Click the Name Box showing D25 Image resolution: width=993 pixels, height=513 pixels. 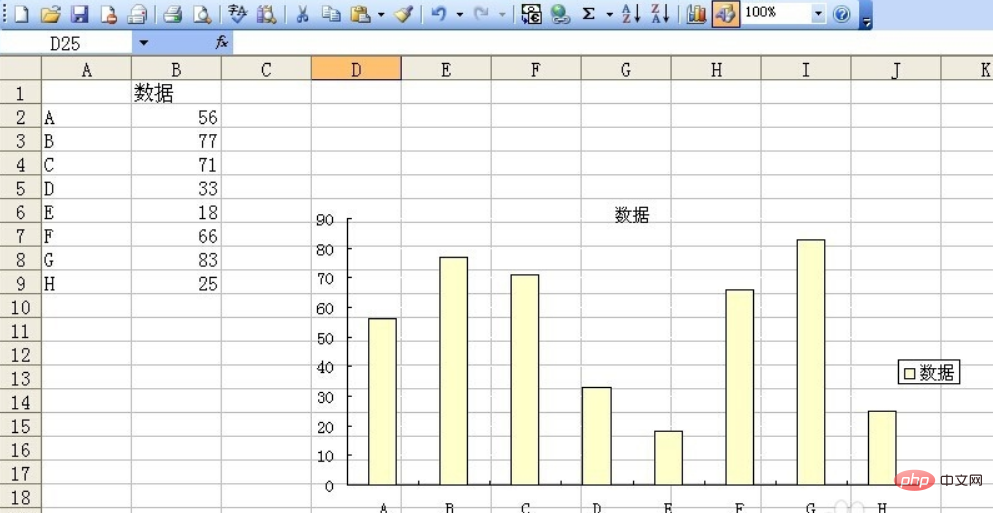pyautogui.click(x=66, y=43)
